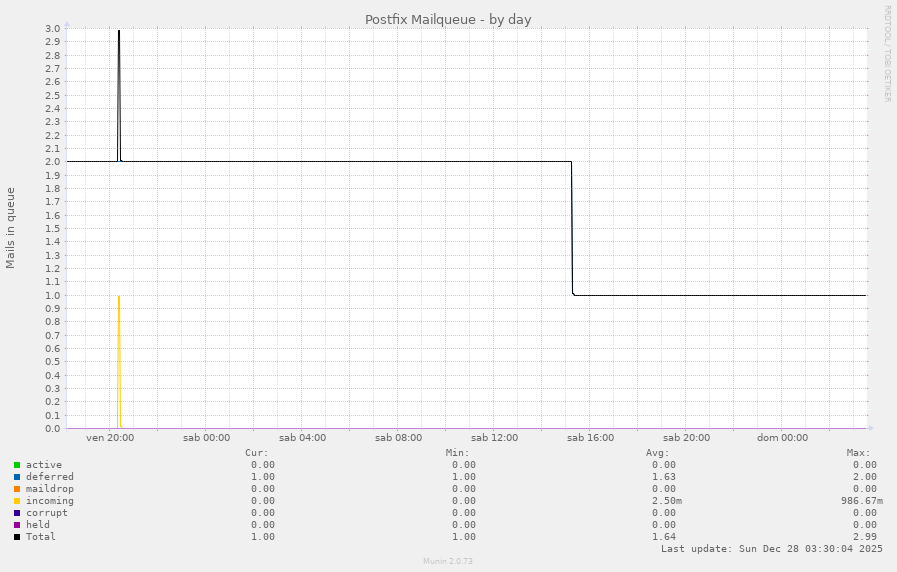Click the 'Mails in queue' axis label

click(x=10, y=228)
